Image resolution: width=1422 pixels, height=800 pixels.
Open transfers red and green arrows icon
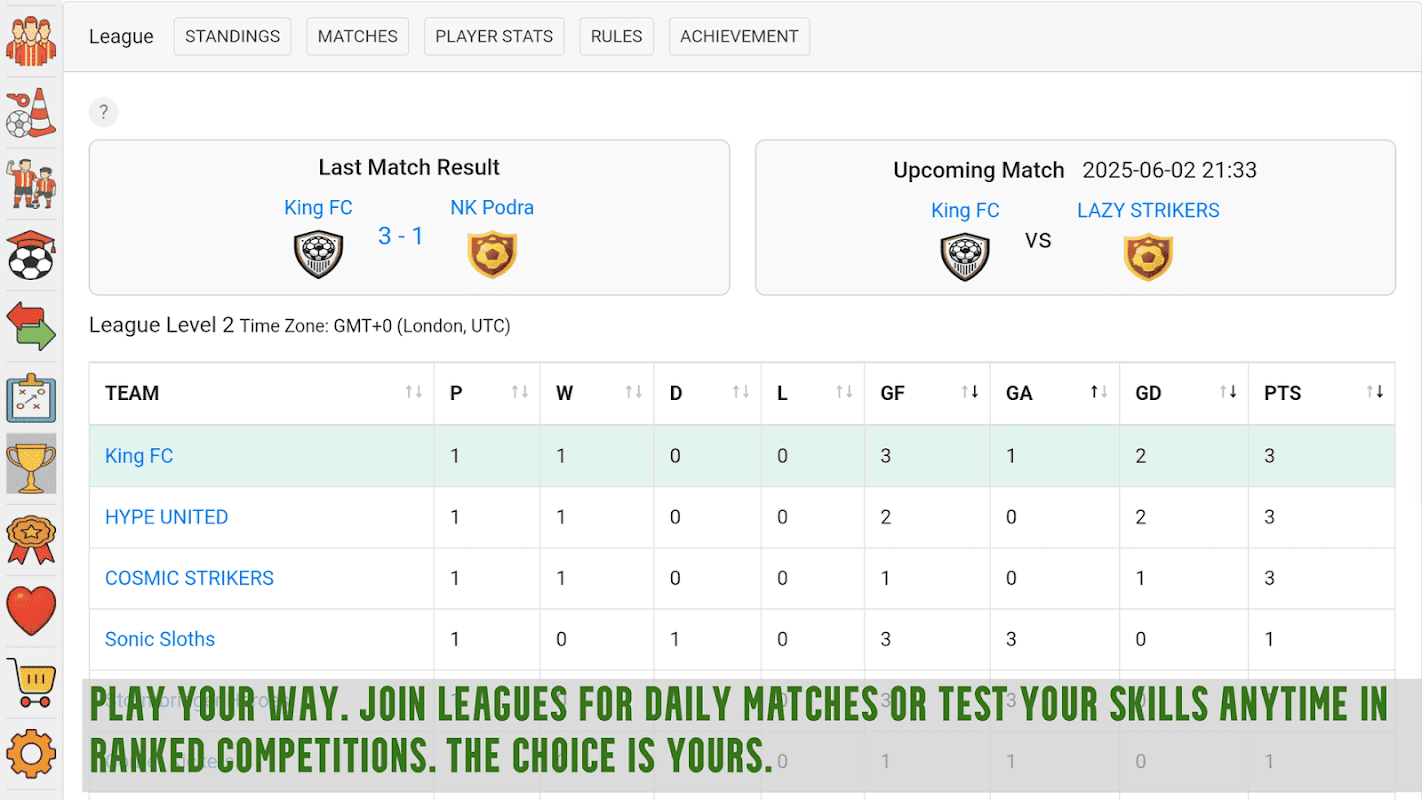tap(31, 326)
